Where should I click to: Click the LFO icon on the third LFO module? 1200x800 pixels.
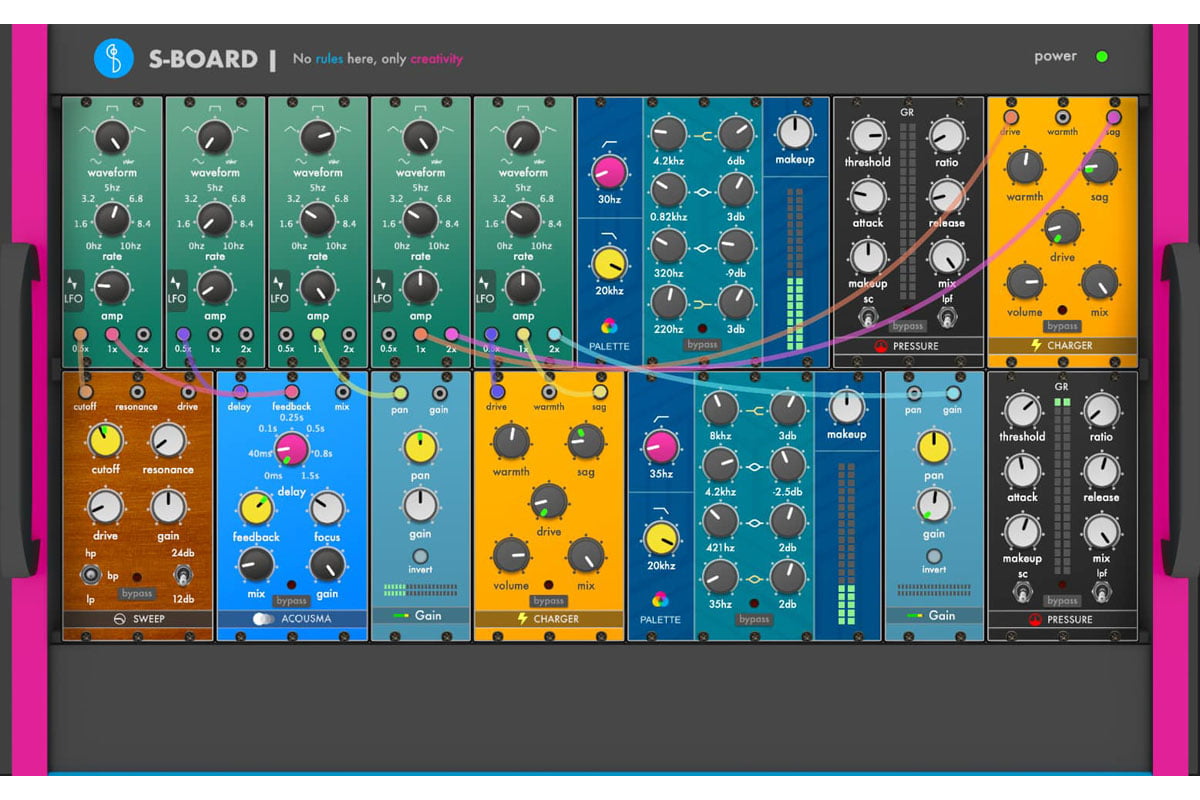(280, 285)
